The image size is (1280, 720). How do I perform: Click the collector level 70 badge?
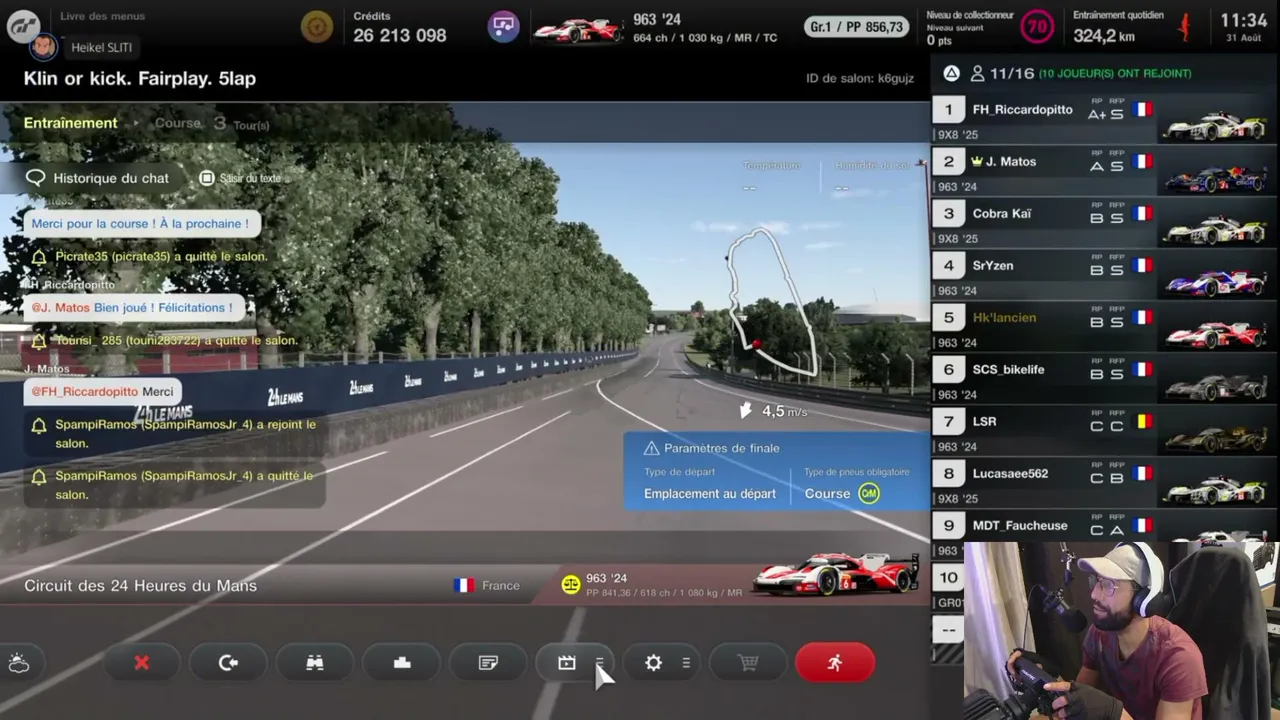click(1037, 27)
